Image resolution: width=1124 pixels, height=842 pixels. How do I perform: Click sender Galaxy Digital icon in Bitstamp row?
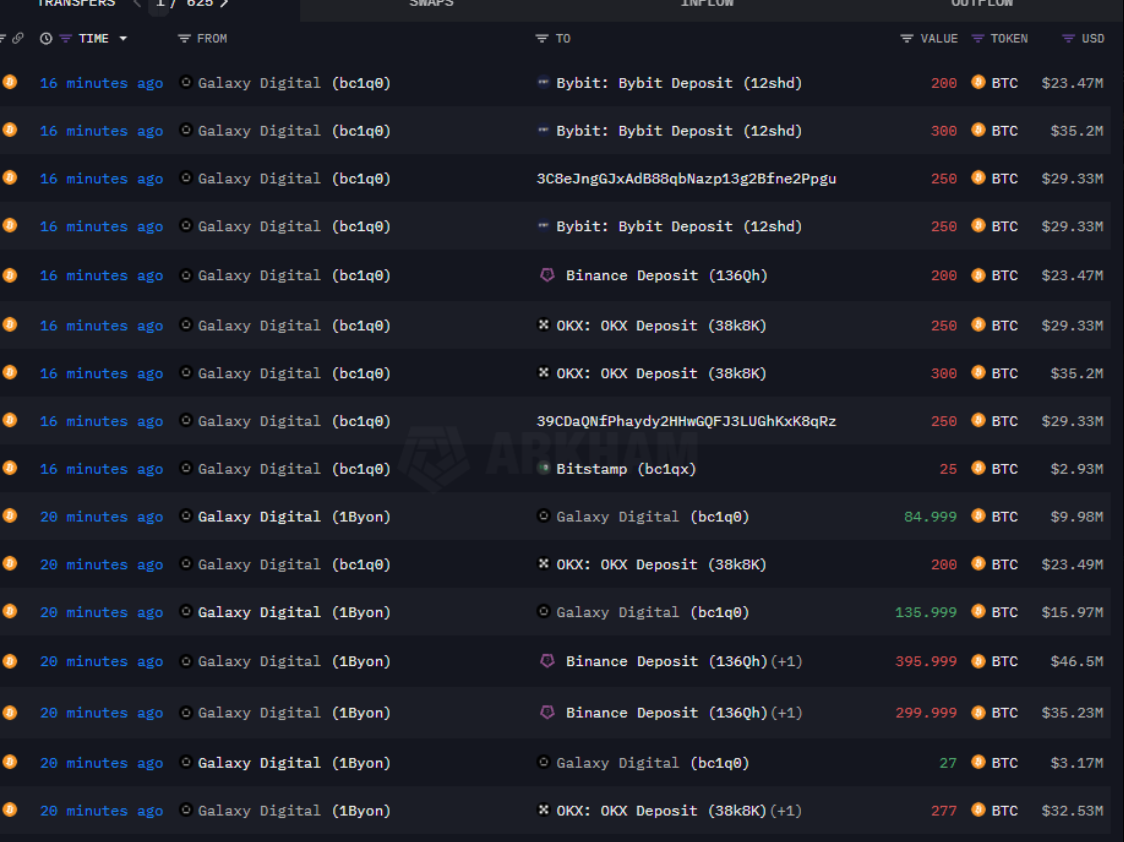tap(186, 468)
